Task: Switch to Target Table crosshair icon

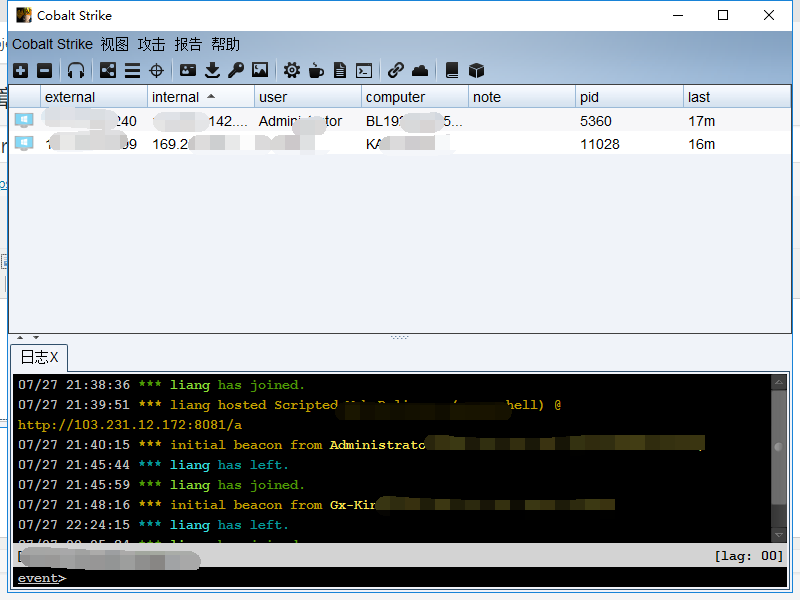Action: click(x=156, y=70)
